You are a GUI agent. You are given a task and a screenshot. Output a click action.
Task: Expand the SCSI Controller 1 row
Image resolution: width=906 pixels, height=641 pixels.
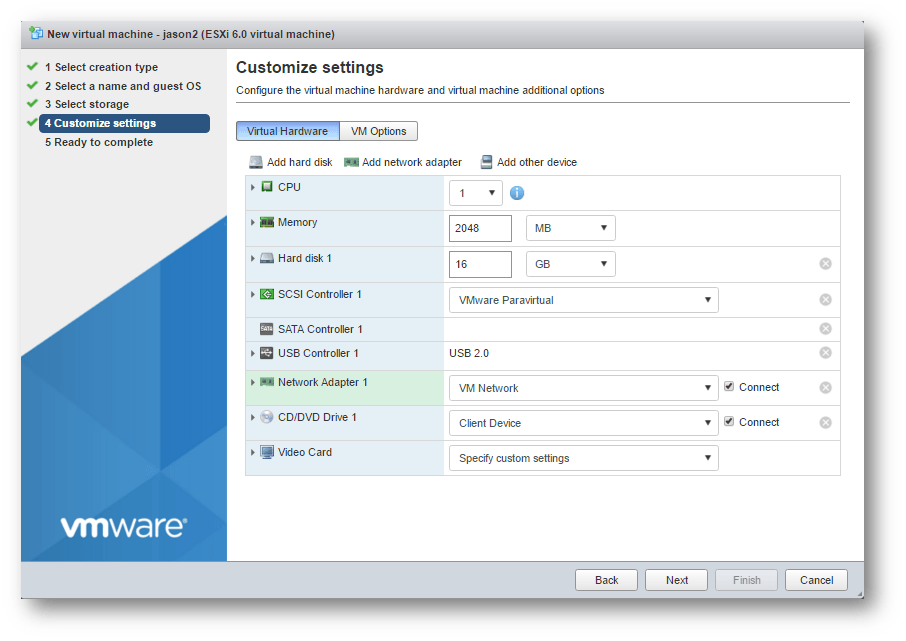[253, 294]
